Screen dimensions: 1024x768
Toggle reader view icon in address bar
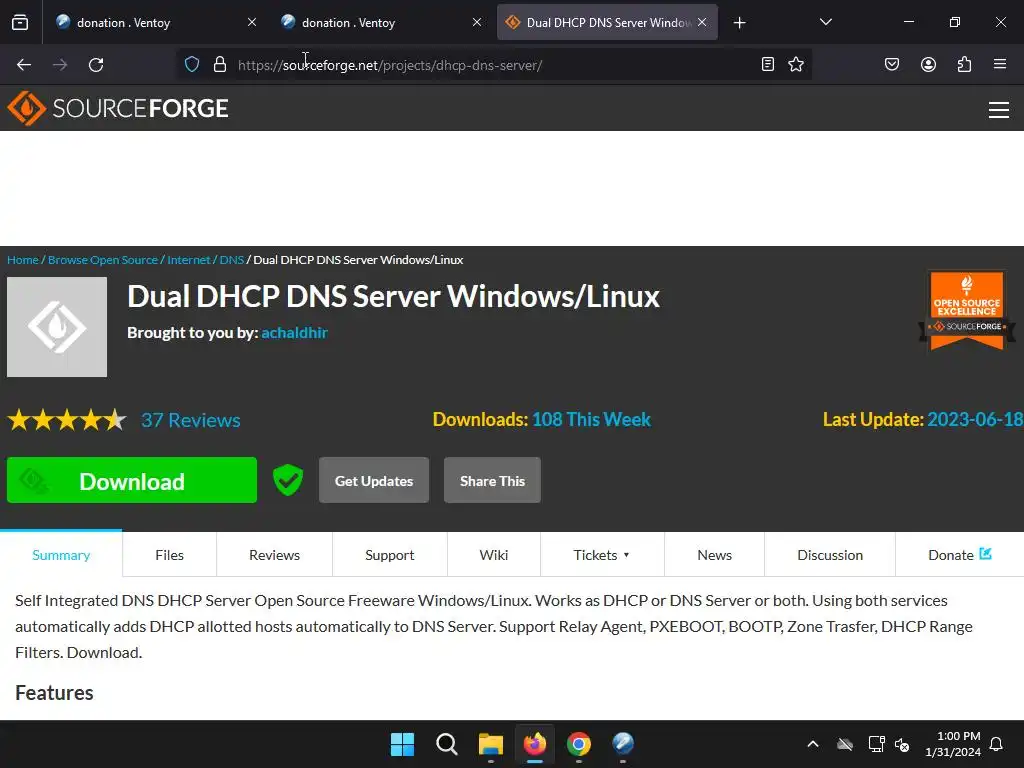click(768, 64)
